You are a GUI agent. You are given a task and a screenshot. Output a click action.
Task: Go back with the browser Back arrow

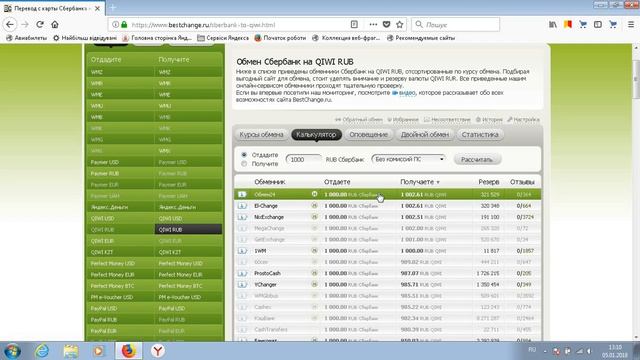10,24
